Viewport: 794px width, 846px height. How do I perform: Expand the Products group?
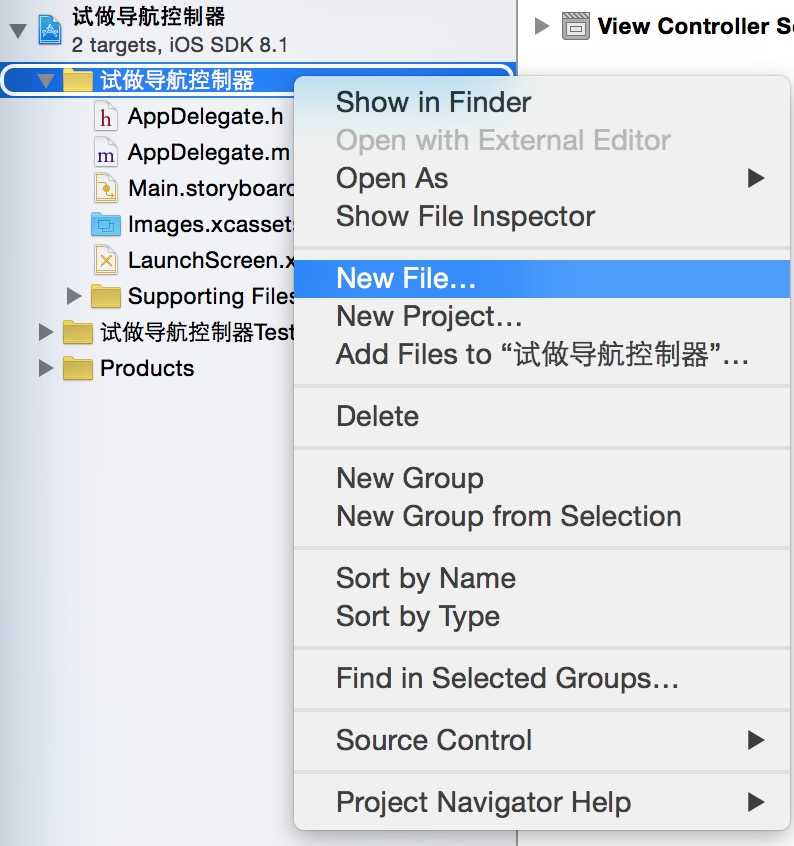pos(45,368)
